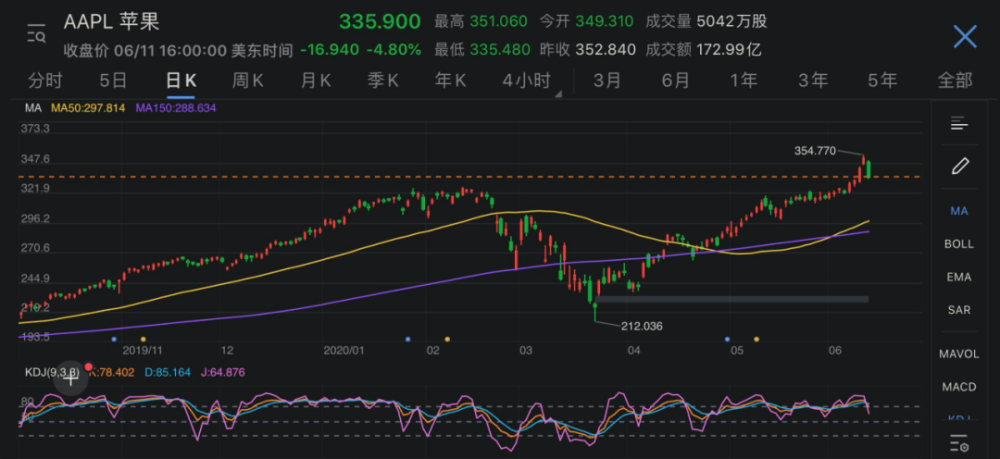This screenshot has width=1000, height=459.
Task: Click the blue event dot before 05
Action: (727, 339)
